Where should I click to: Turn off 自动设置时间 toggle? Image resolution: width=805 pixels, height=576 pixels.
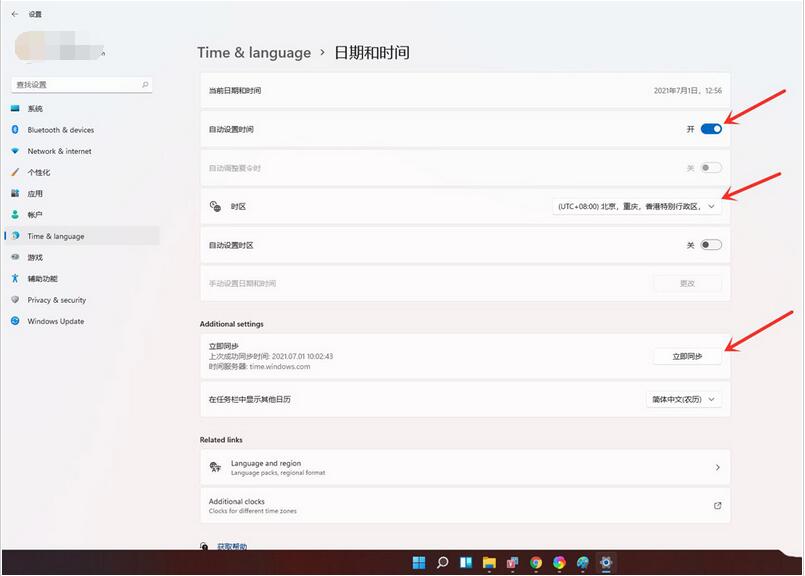tap(711, 129)
